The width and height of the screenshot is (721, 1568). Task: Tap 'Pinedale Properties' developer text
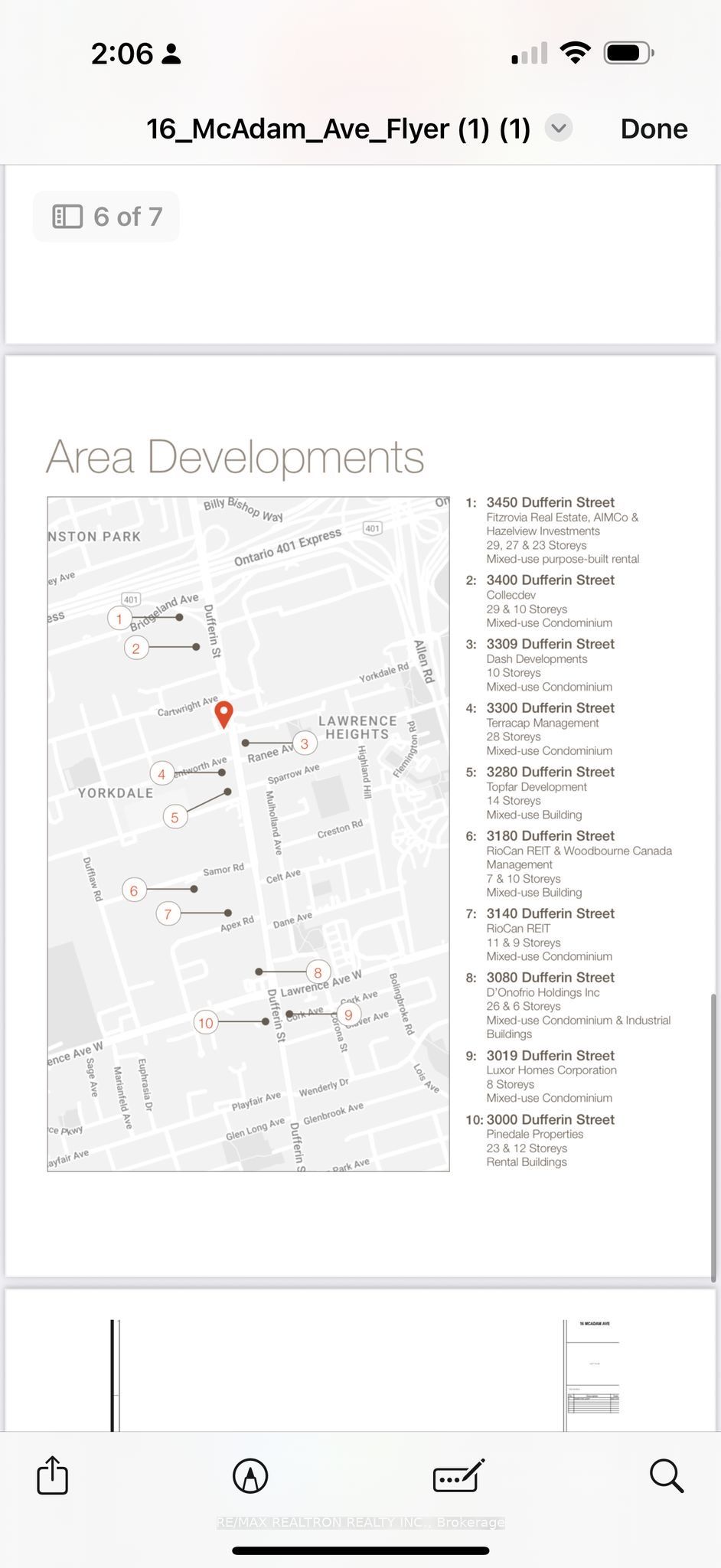point(535,1134)
